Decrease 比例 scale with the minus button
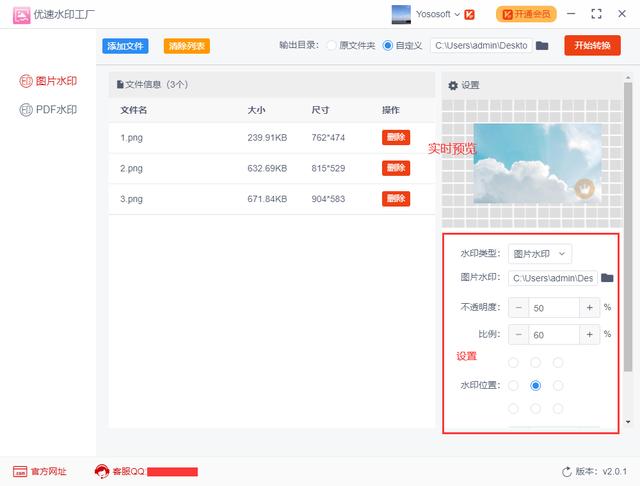The width and height of the screenshot is (640, 486). pos(518,335)
